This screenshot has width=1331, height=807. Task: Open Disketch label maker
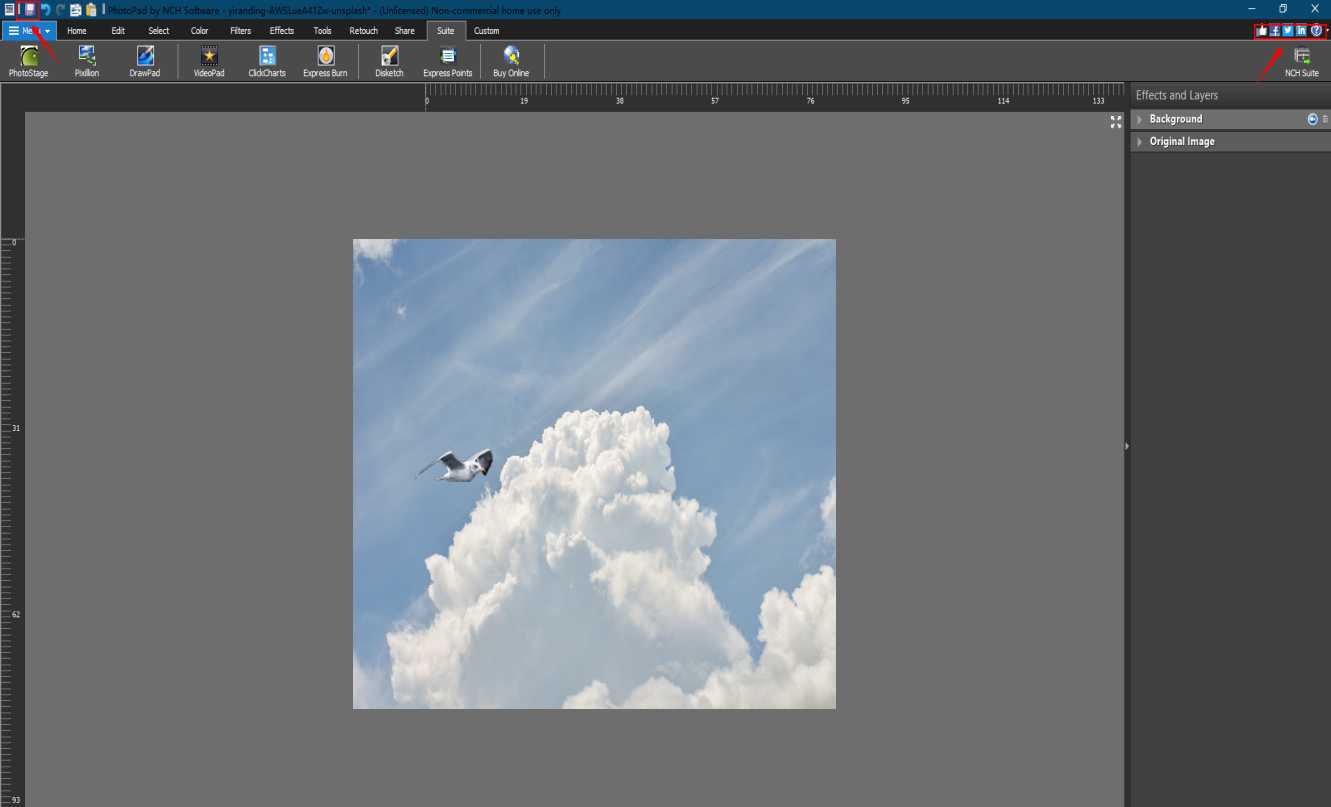tap(389, 62)
